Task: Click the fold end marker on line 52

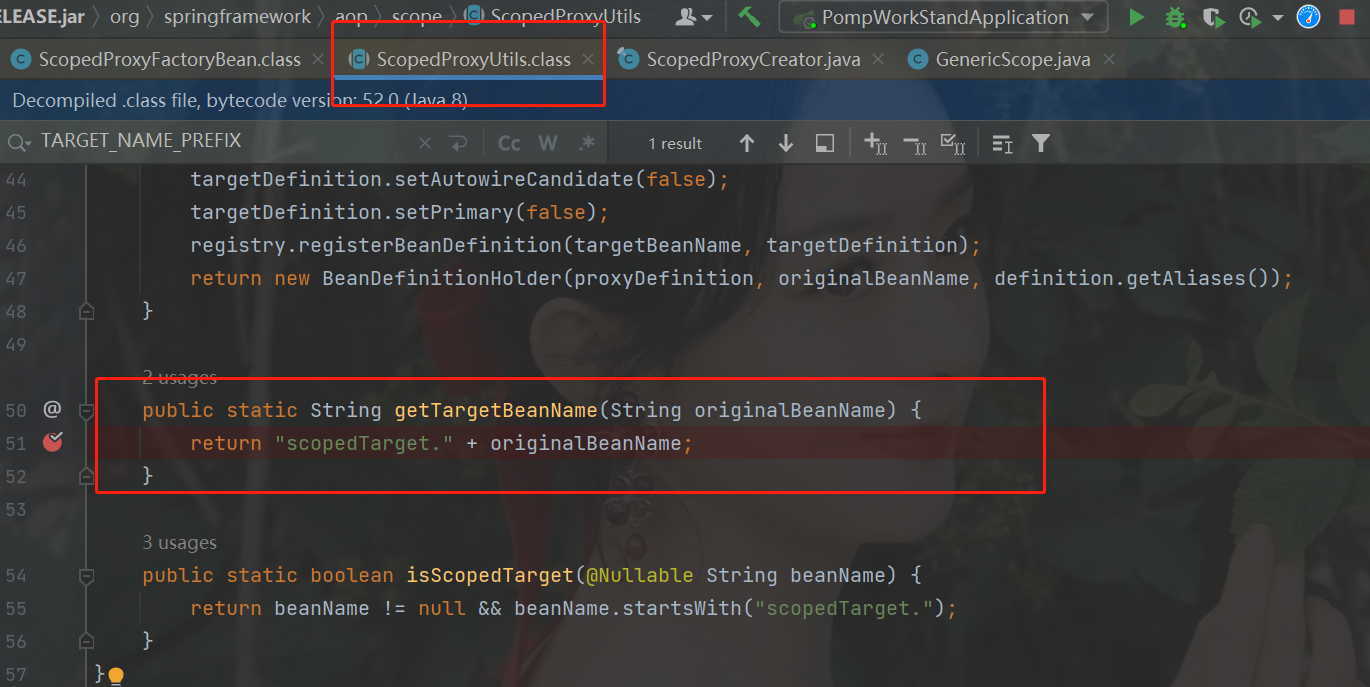Action: click(x=87, y=477)
